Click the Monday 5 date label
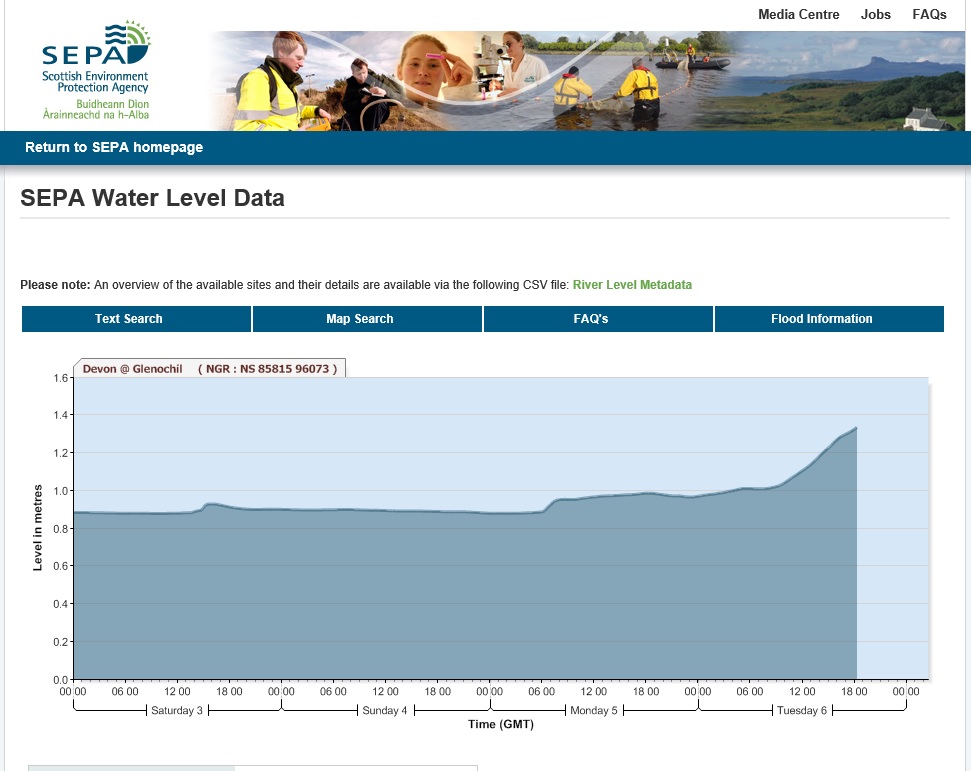 click(593, 711)
